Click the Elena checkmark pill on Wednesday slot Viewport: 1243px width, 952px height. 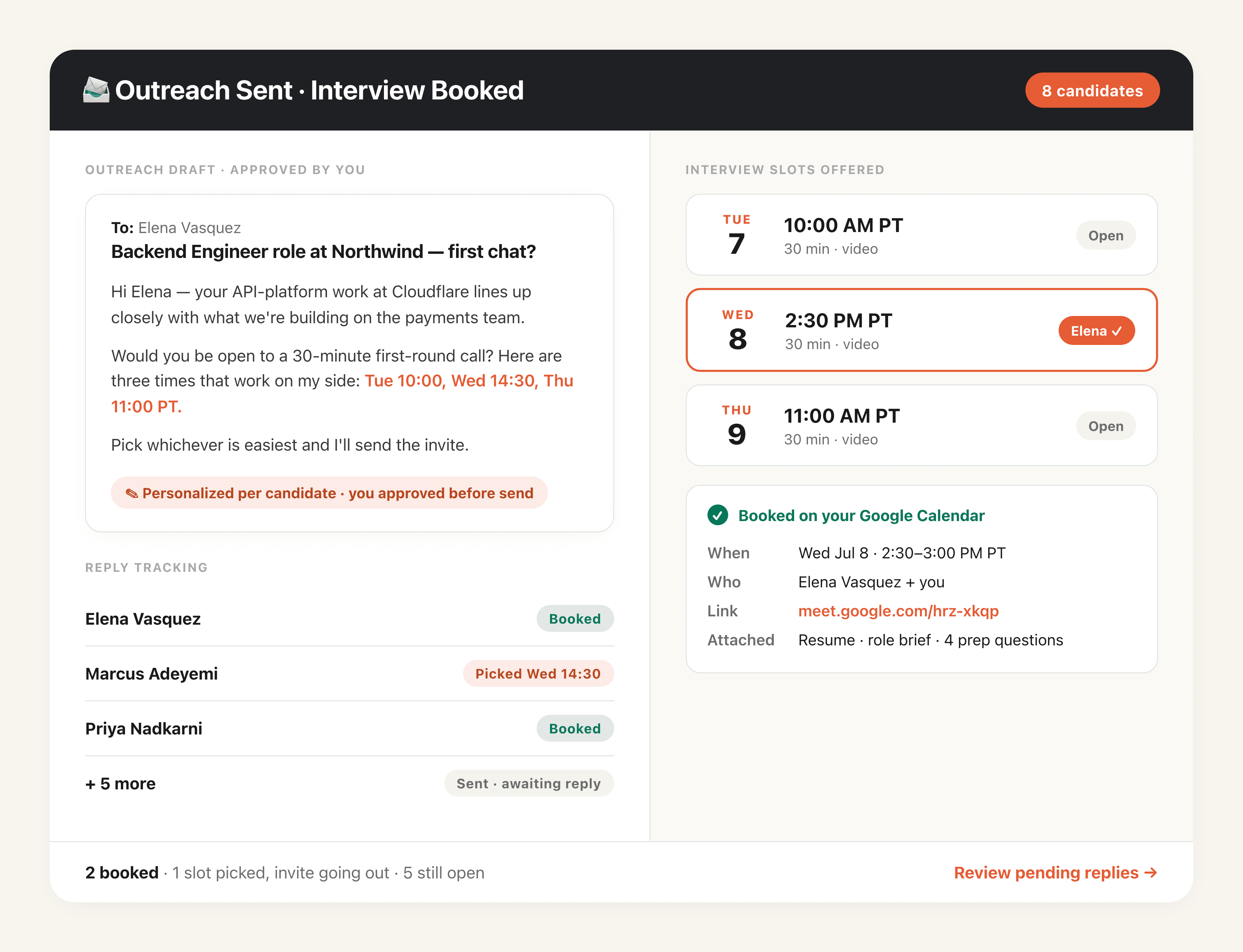tap(1096, 330)
